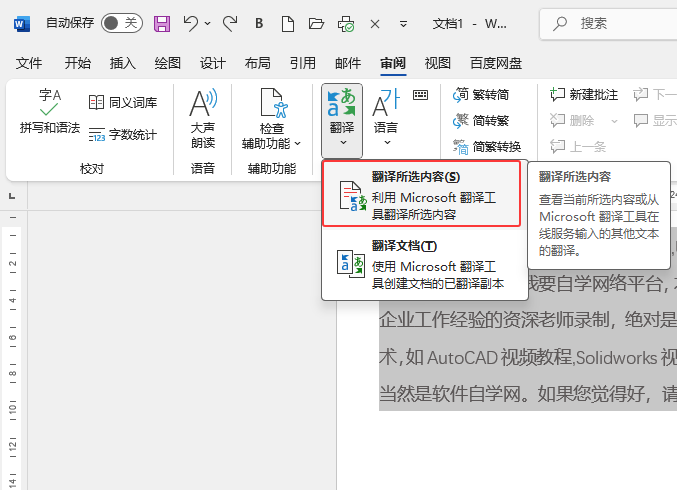Go to previous comment 上一条
This screenshot has width=677, height=490.
(x=578, y=147)
